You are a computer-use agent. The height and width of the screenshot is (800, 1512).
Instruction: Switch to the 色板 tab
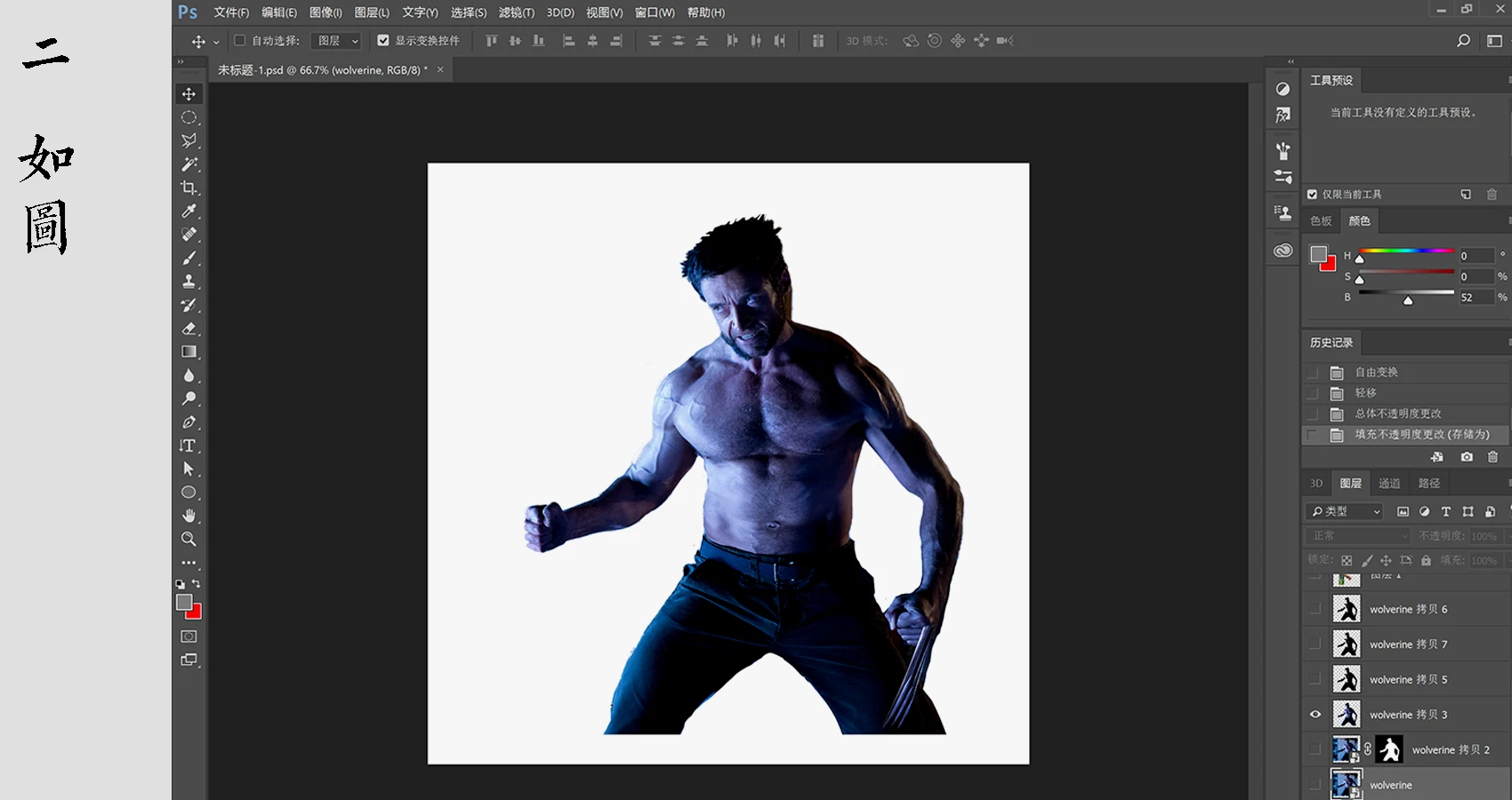pos(1321,221)
